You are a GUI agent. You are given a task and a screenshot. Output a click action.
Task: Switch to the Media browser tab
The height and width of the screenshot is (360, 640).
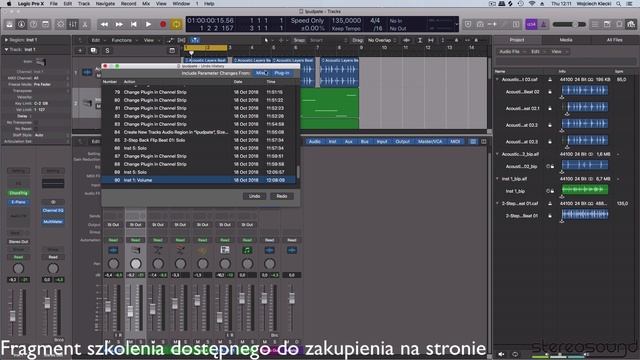[566, 40]
